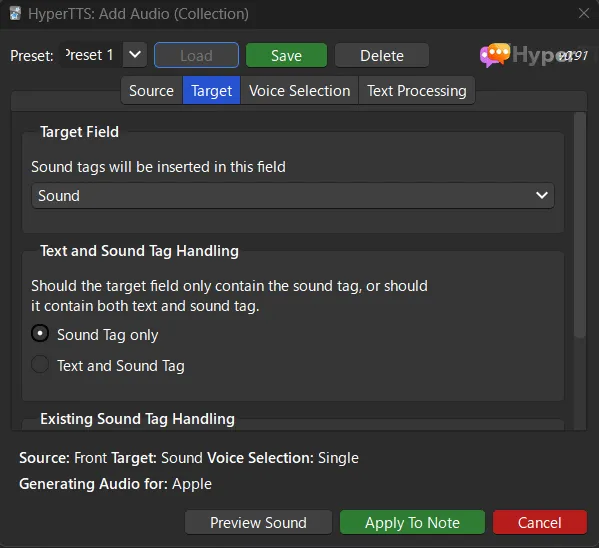
Task: Click the app icon in title bar
Action: (x=15, y=13)
